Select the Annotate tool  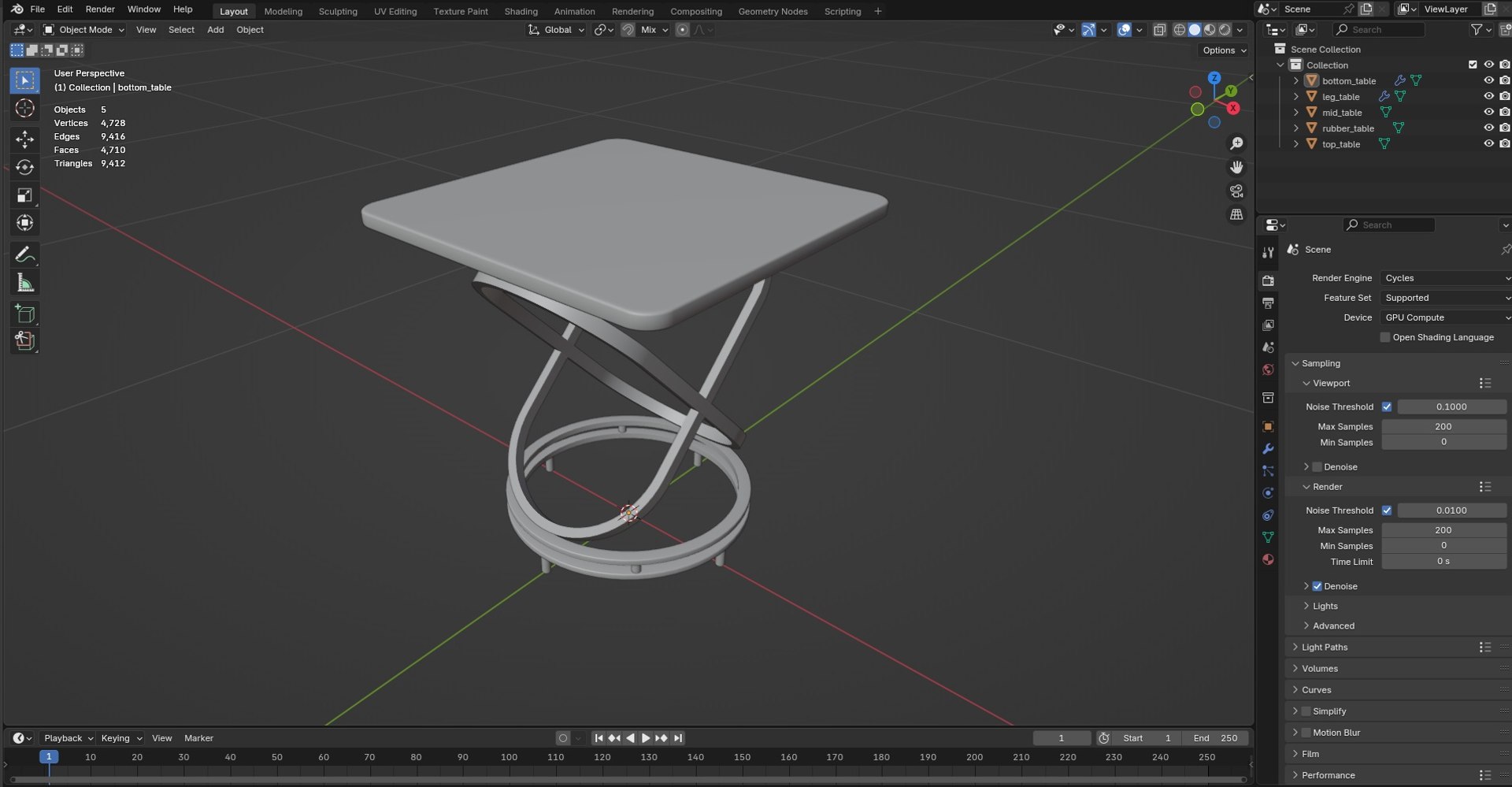pyautogui.click(x=24, y=254)
